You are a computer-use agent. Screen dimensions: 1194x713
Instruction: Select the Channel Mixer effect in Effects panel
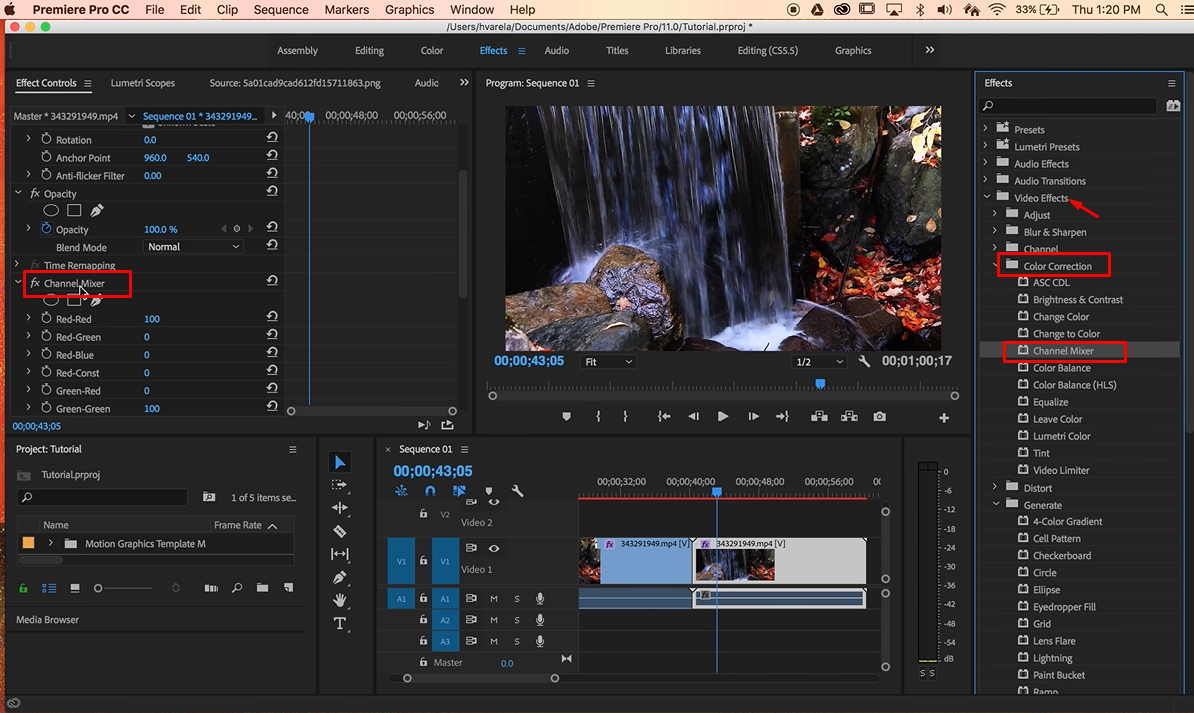pos(1062,350)
